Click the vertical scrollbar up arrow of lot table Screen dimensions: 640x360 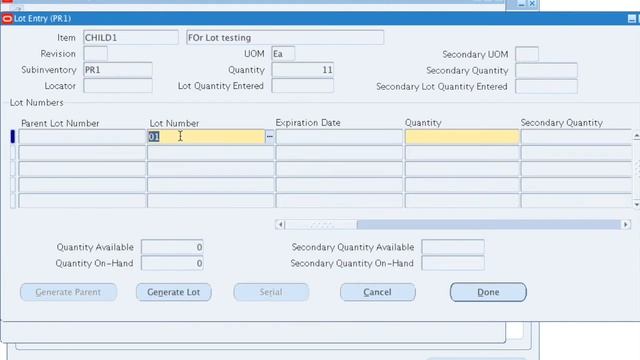636,136
